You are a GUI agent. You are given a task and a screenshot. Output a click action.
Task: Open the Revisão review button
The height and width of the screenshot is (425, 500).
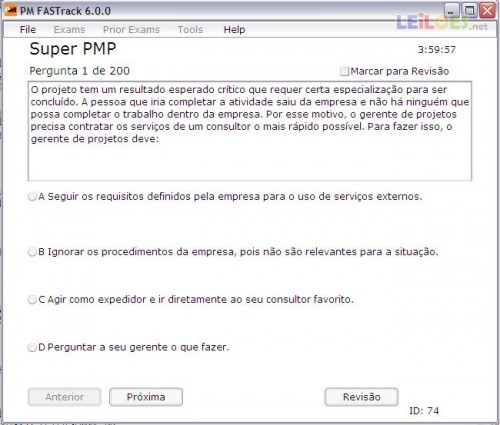pyautogui.click(x=362, y=397)
